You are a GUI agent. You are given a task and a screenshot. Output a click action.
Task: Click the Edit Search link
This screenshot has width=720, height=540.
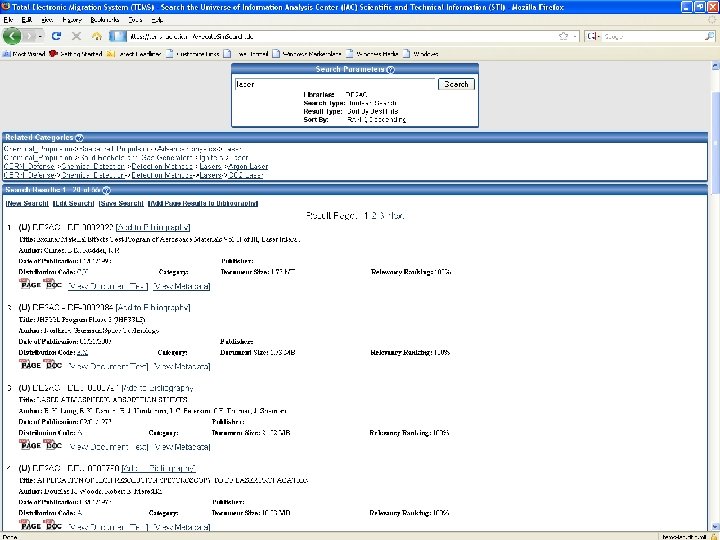click(x=74, y=203)
